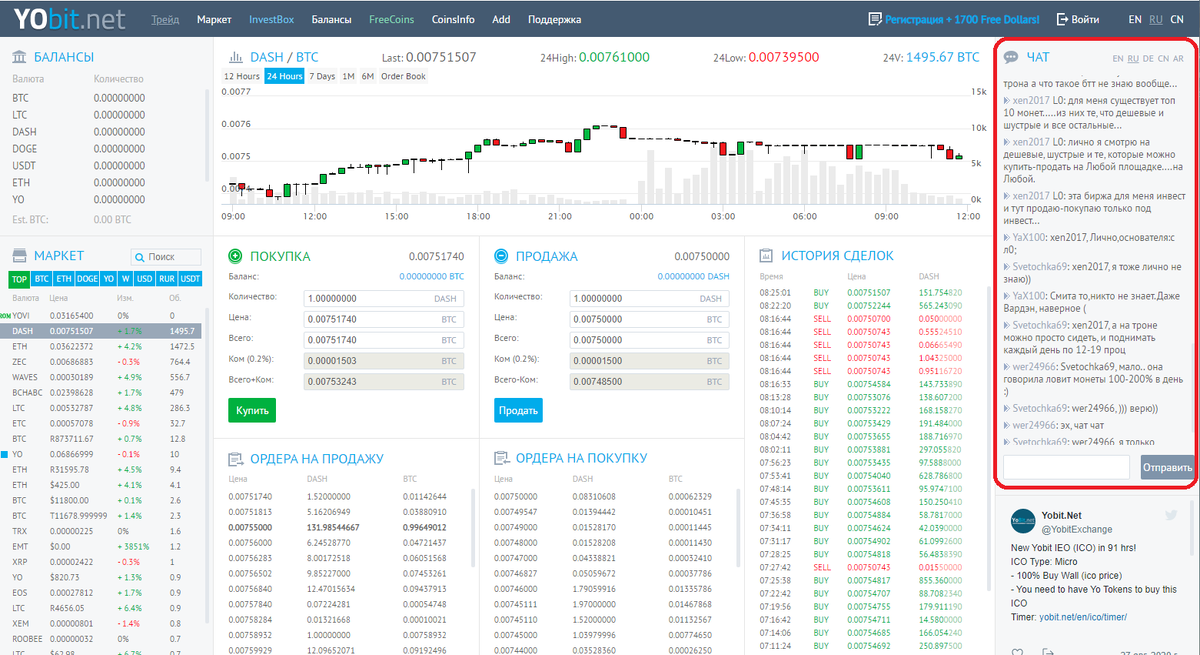The width and height of the screenshot is (1200, 655).
Task: Click the green Купить button
Action: (252, 410)
